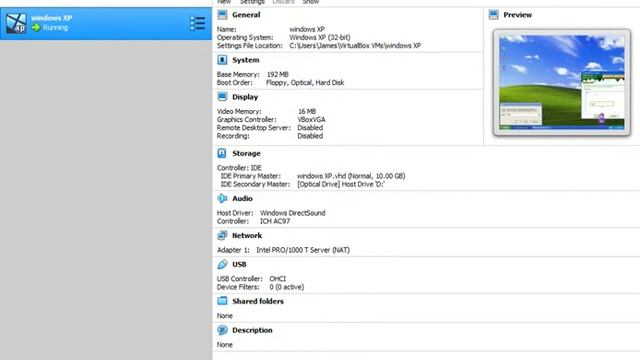Click the System section chip icon
Viewport: 640px width, 360px height.
222,60
